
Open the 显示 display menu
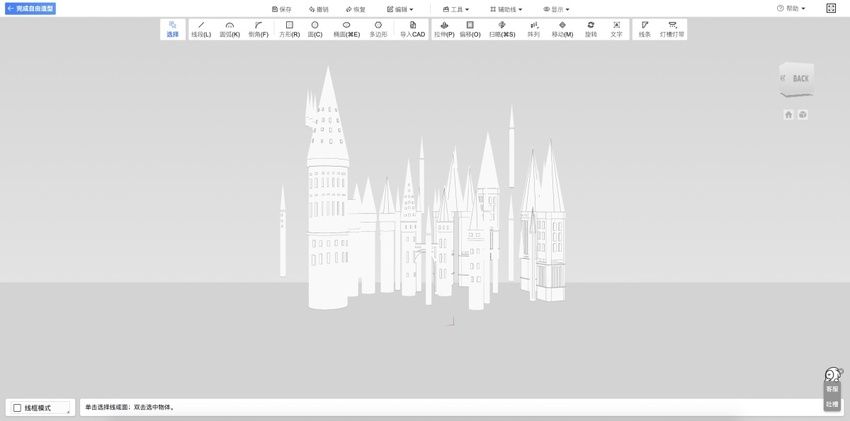556,9
